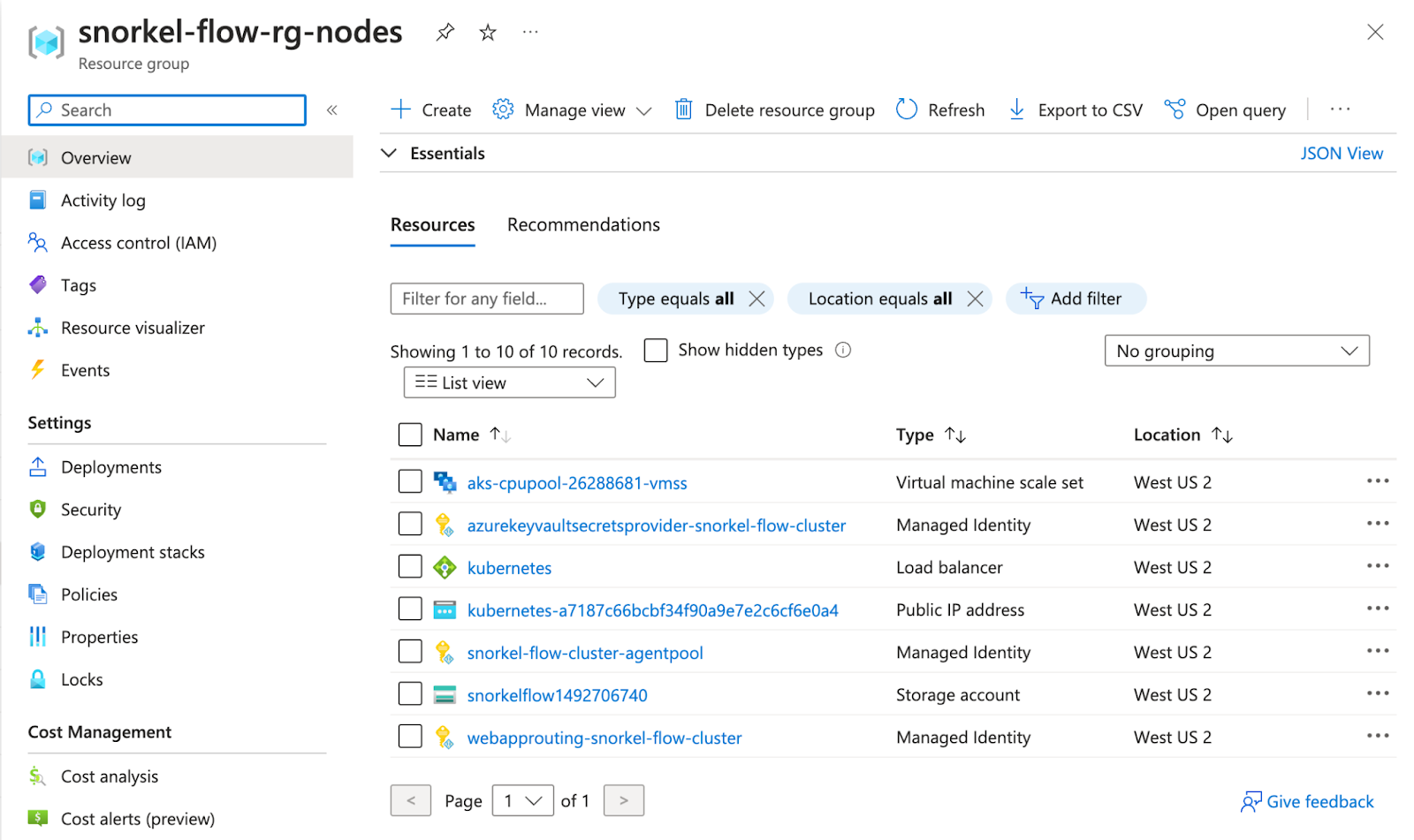This screenshot has width=1414, height=840.
Task: Open aks-cpupool-26288681-vmss resource
Action: (x=577, y=483)
